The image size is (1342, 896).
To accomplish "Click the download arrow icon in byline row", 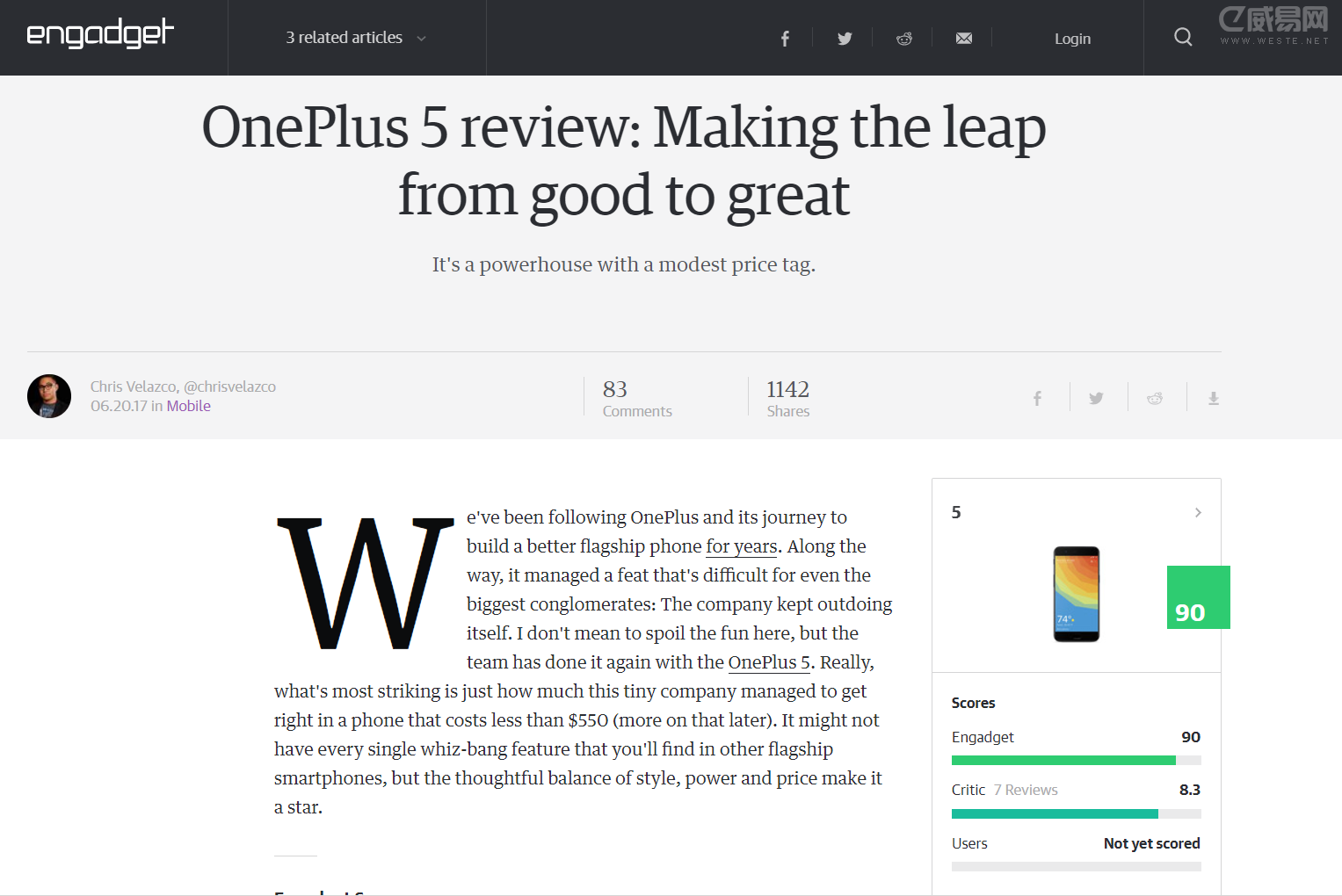I will coord(1214,399).
